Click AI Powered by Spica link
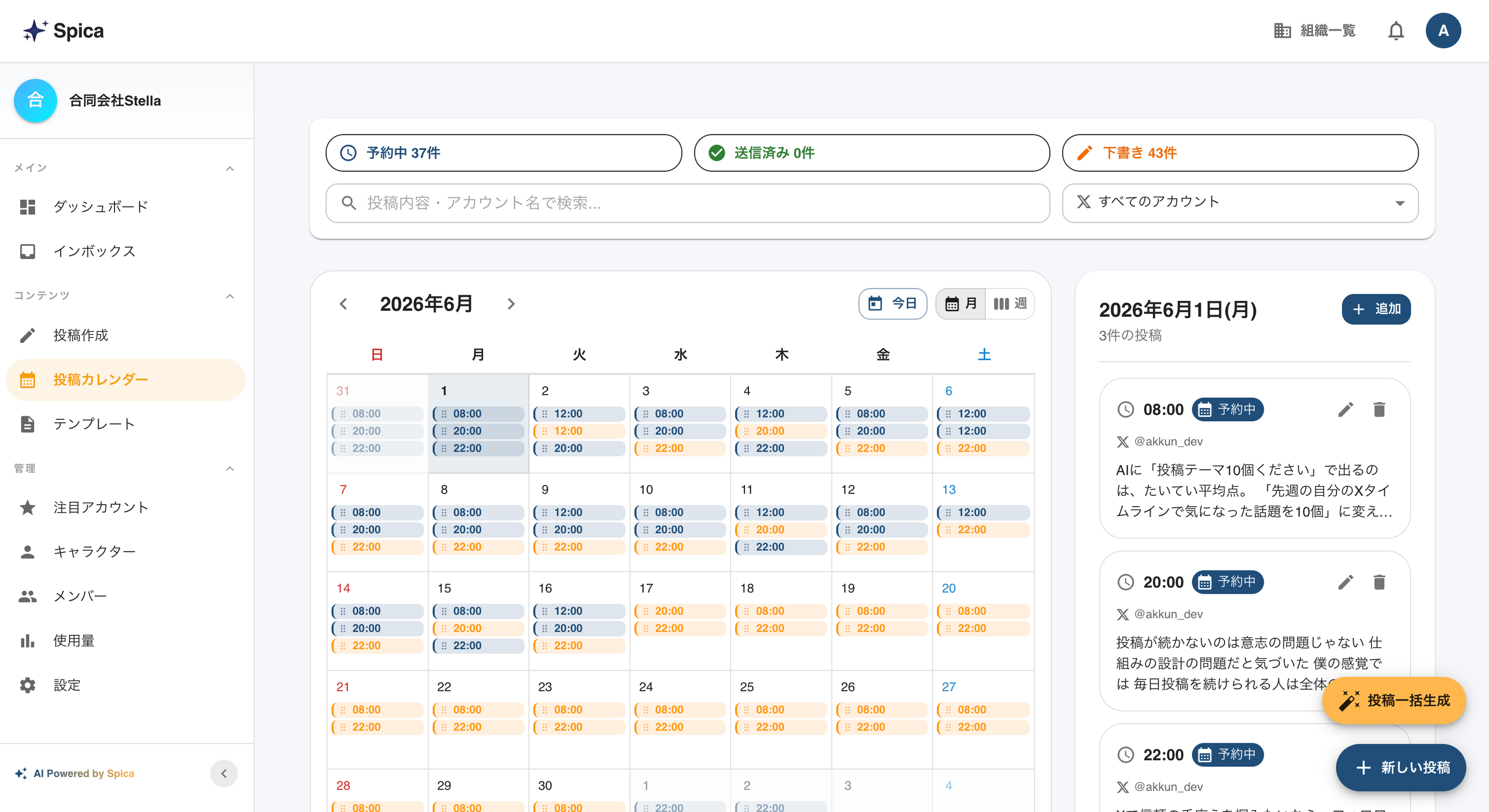 click(75, 773)
